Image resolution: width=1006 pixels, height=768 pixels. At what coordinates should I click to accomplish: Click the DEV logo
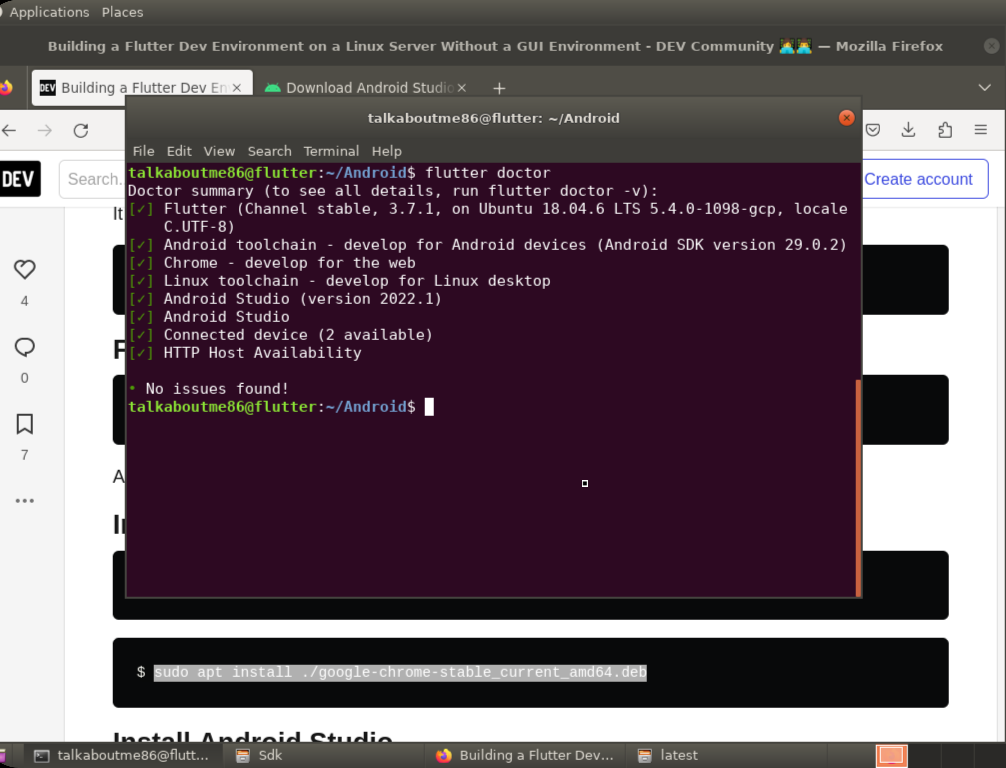[19, 179]
